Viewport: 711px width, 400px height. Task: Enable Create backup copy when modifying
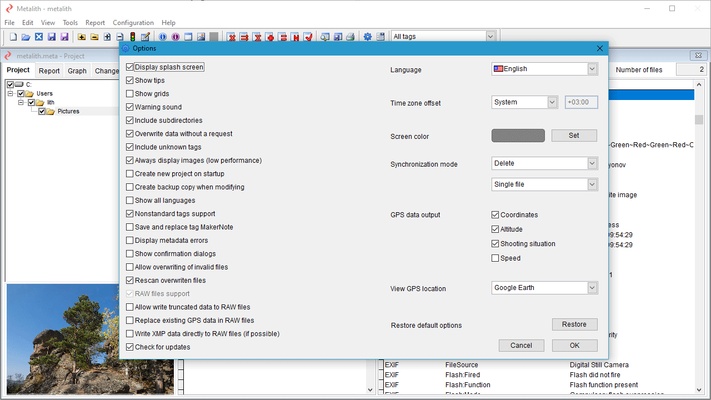130,187
